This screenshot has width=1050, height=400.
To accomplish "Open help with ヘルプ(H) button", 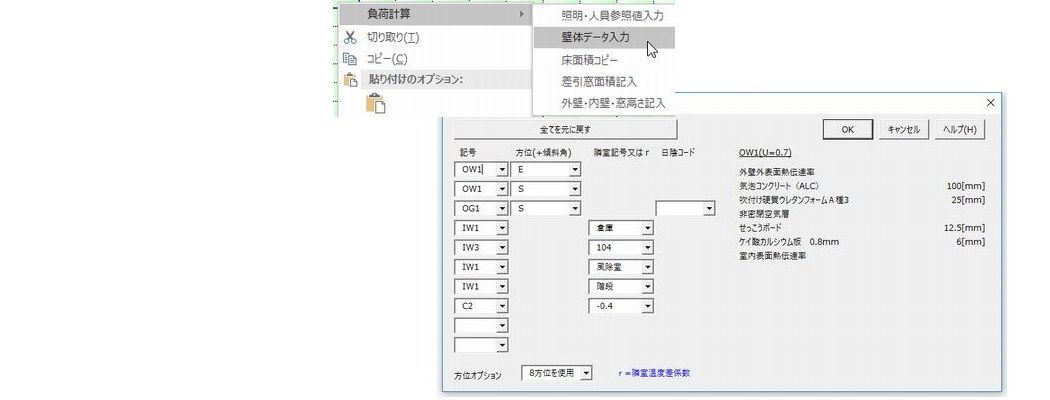I will point(959,130).
